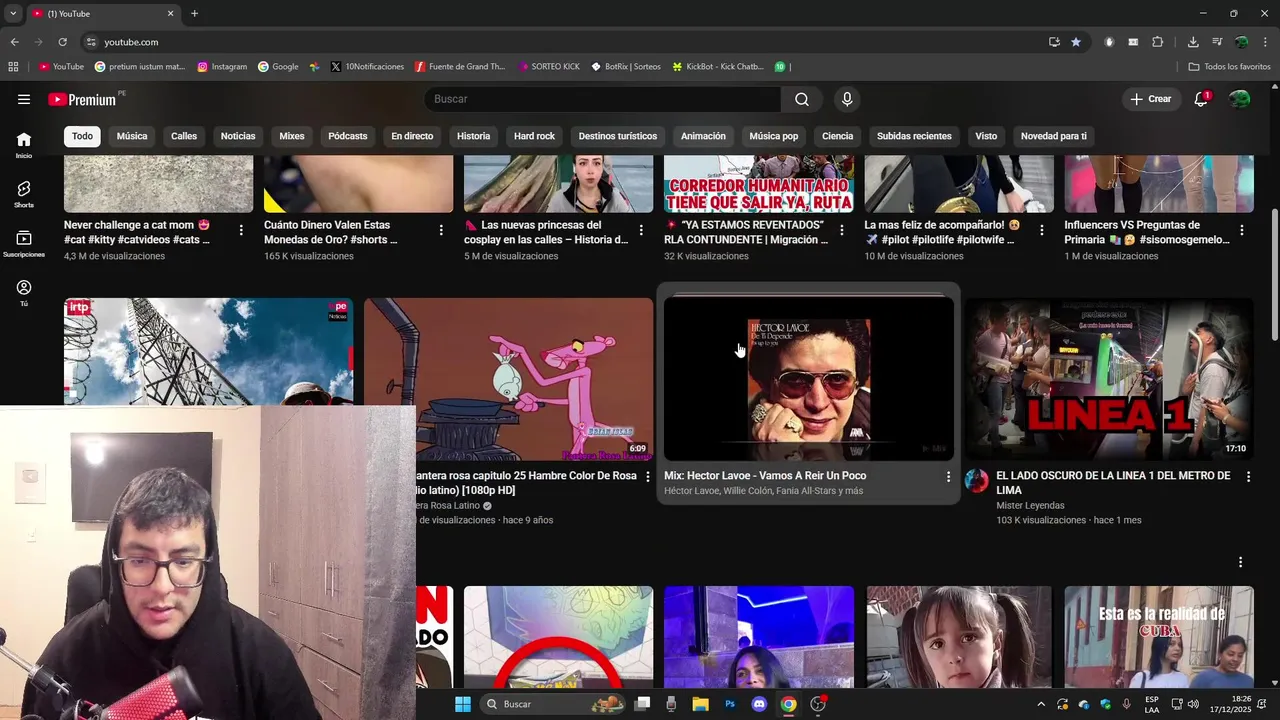Focus the YouTube Buscar search field
The image size is (1280, 720).
(x=602, y=99)
